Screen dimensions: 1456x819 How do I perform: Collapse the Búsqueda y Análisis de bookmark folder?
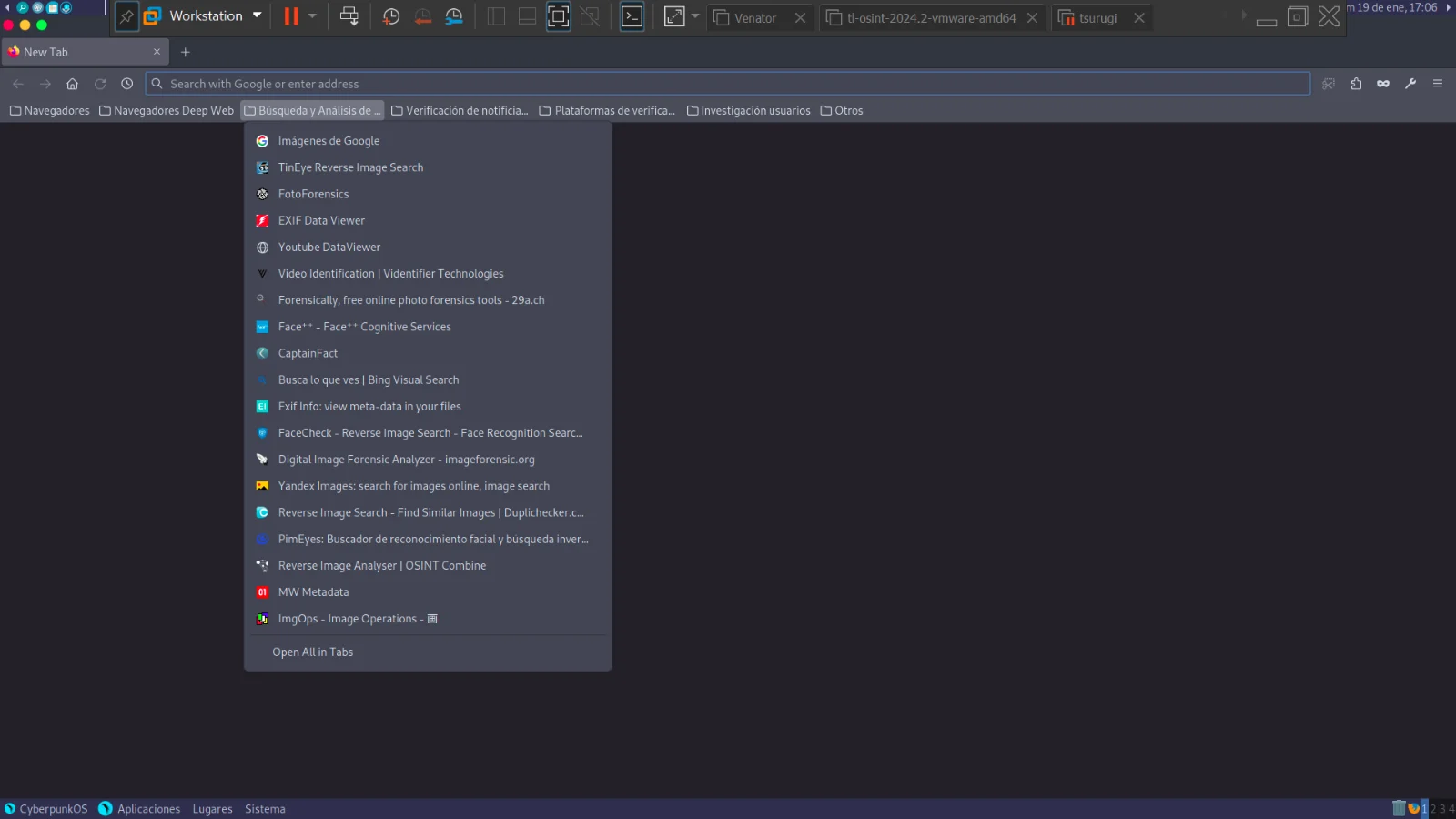click(312, 111)
